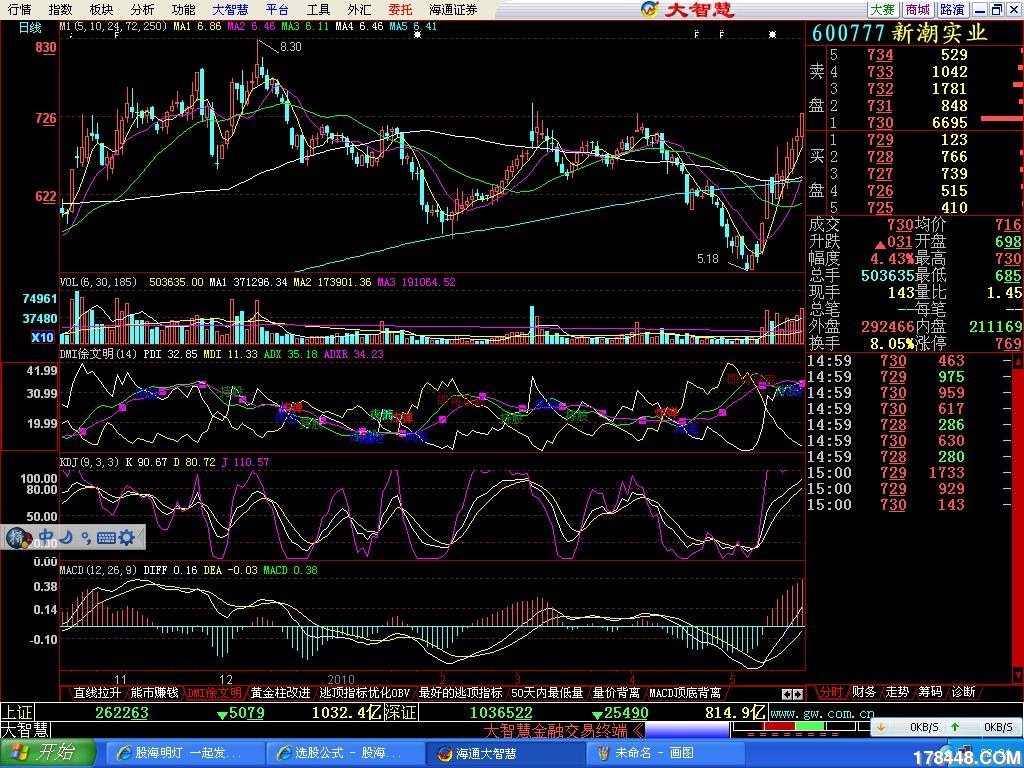
Task: Open the 工具 menu
Action: [319, 10]
